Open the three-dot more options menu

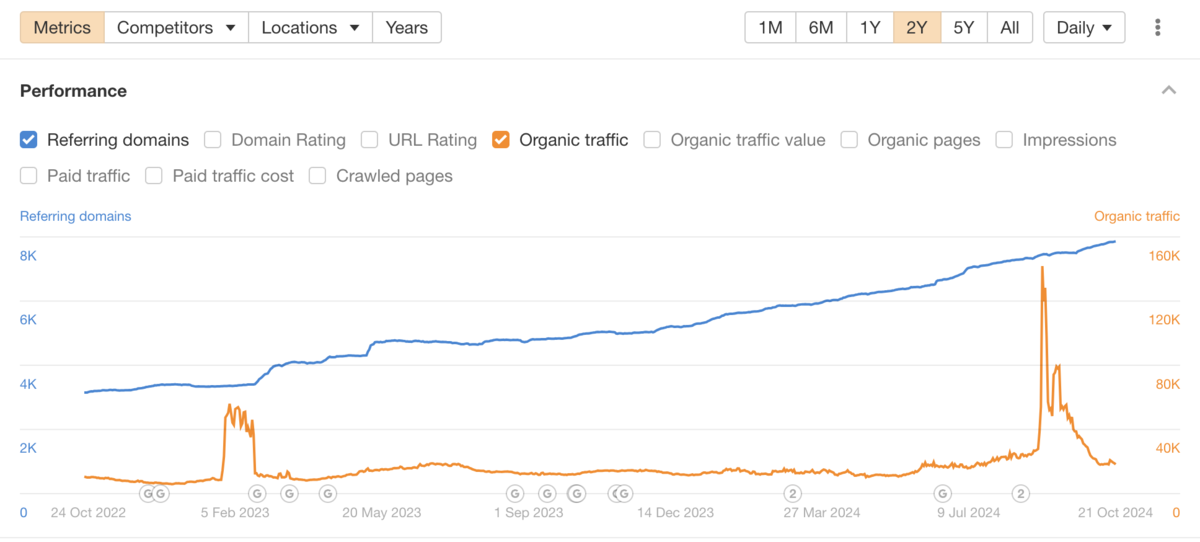pos(1157,28)
